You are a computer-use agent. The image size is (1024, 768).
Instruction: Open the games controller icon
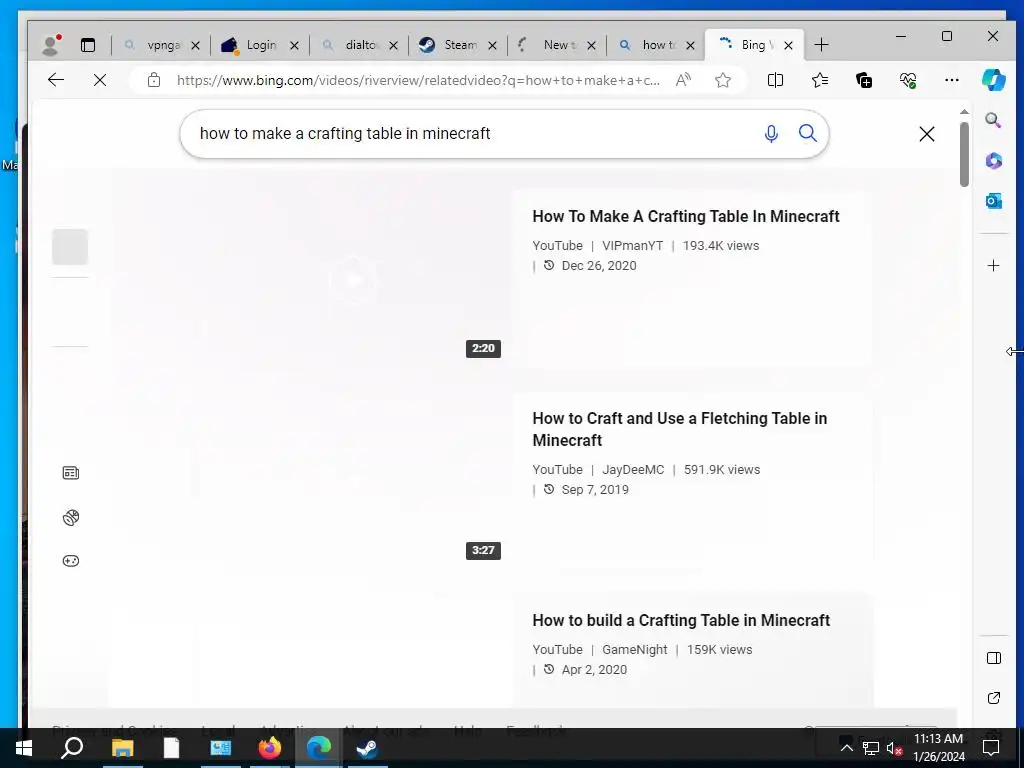pos(71,561)
